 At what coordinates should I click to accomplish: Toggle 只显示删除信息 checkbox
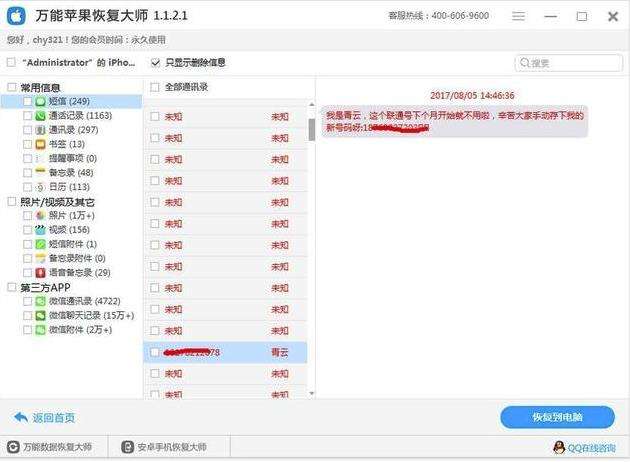click(x=155, y=62)
